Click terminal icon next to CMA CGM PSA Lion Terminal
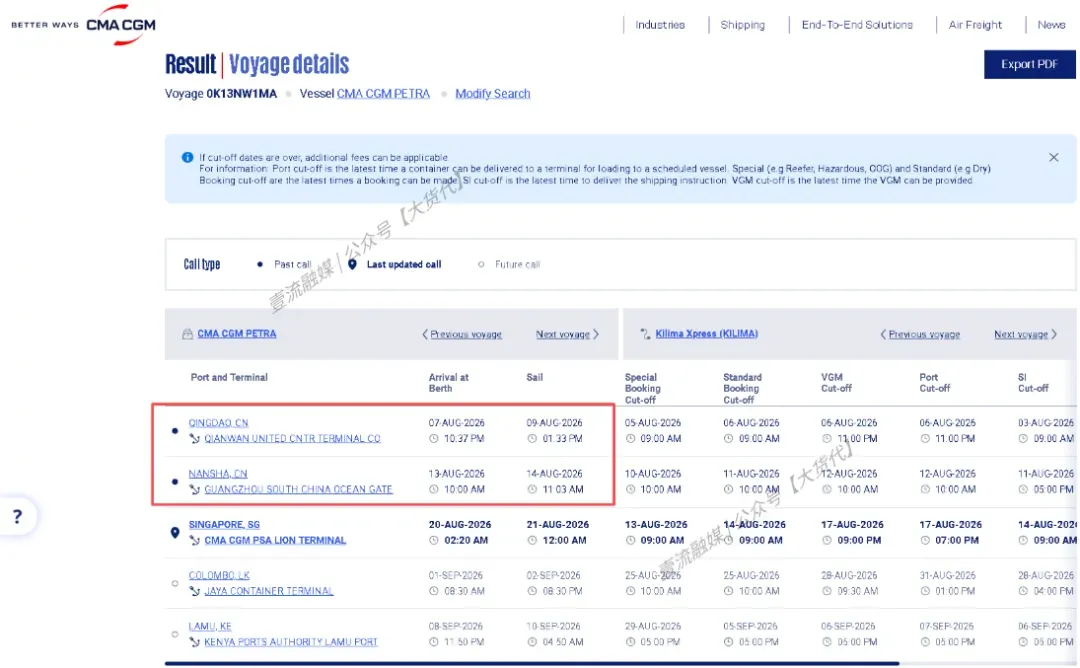Viewport: 1080px width, 668px height. coord(195,541)
